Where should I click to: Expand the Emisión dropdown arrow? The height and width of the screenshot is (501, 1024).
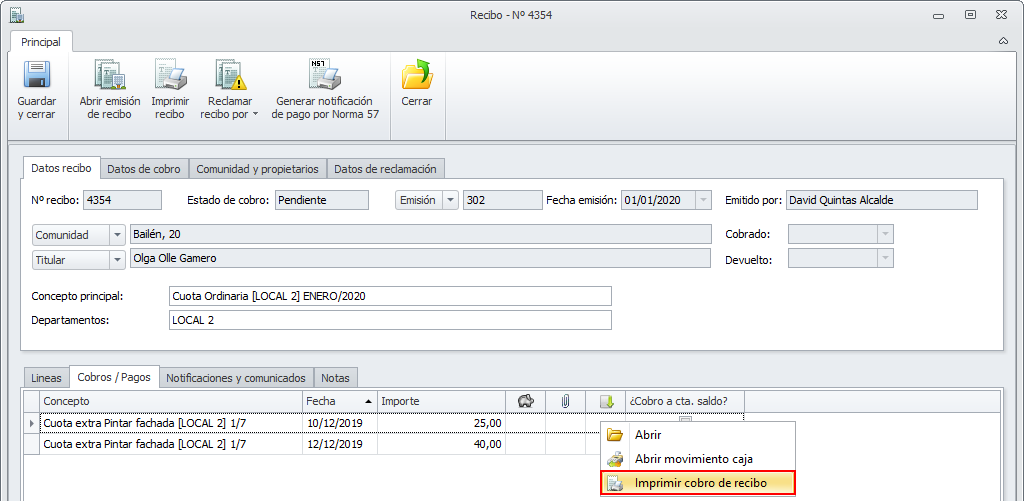451,201
